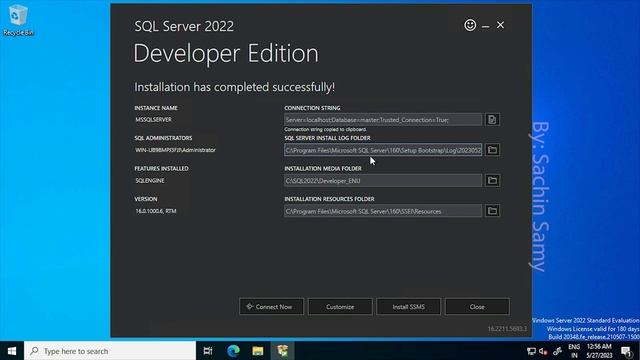Click the Connect Now button

[271, 307]
